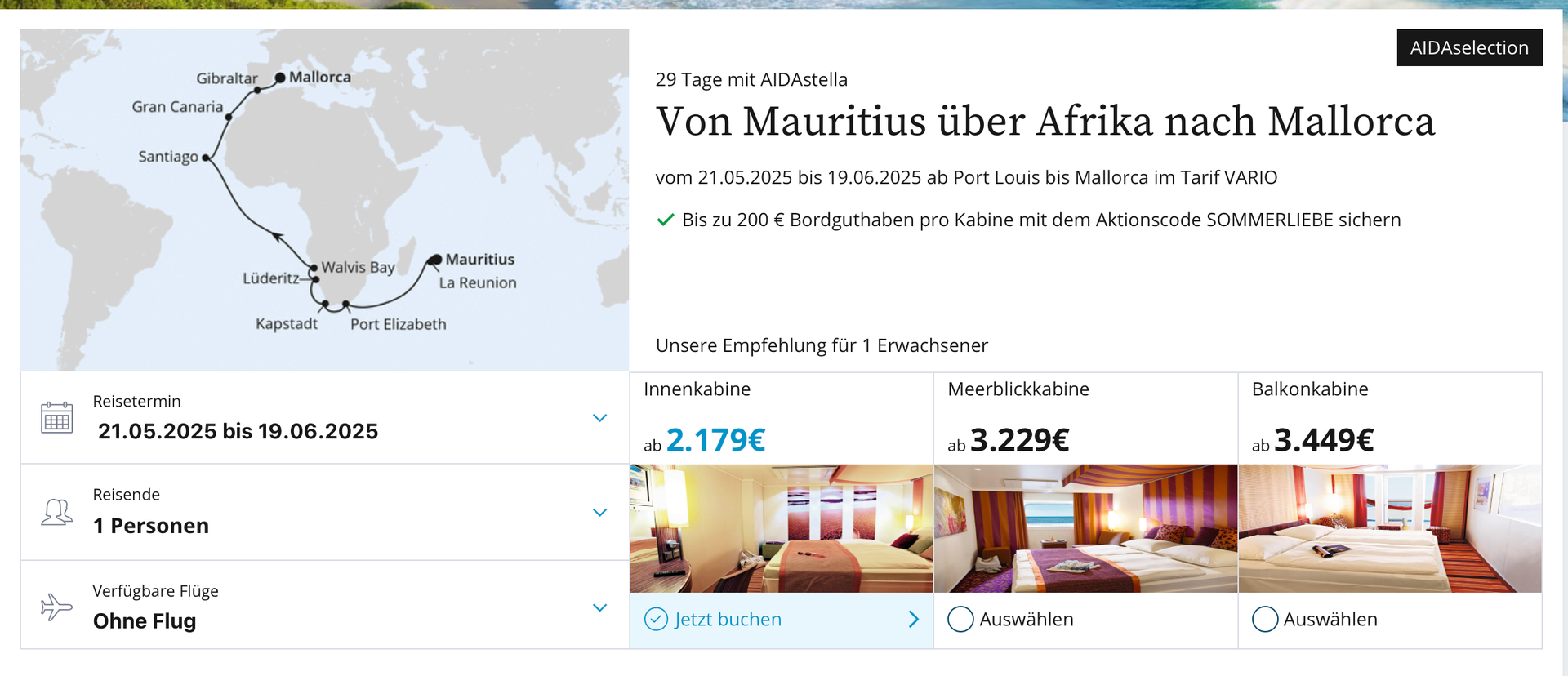Click the travelers icon beside Reisende
The height and width of the screenshot is (676, 1568).
56,513
